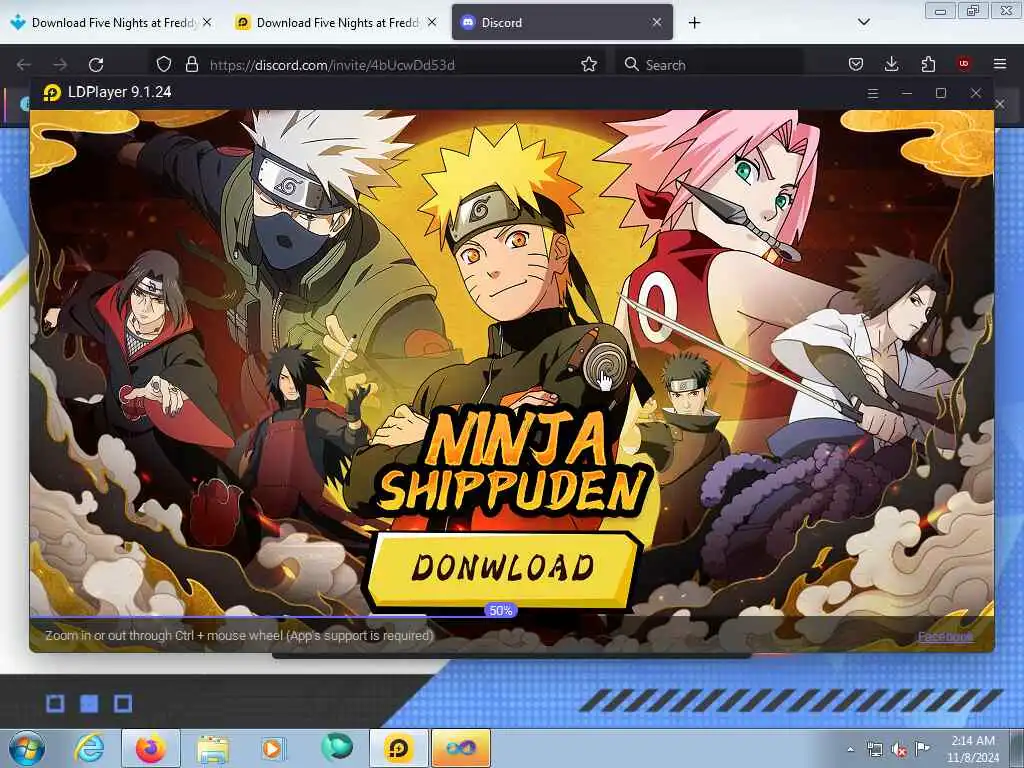The height and width of the screenshot is (768, 1024).
Task: Close the first Download Five Nights tab
Action: point(207,22)
